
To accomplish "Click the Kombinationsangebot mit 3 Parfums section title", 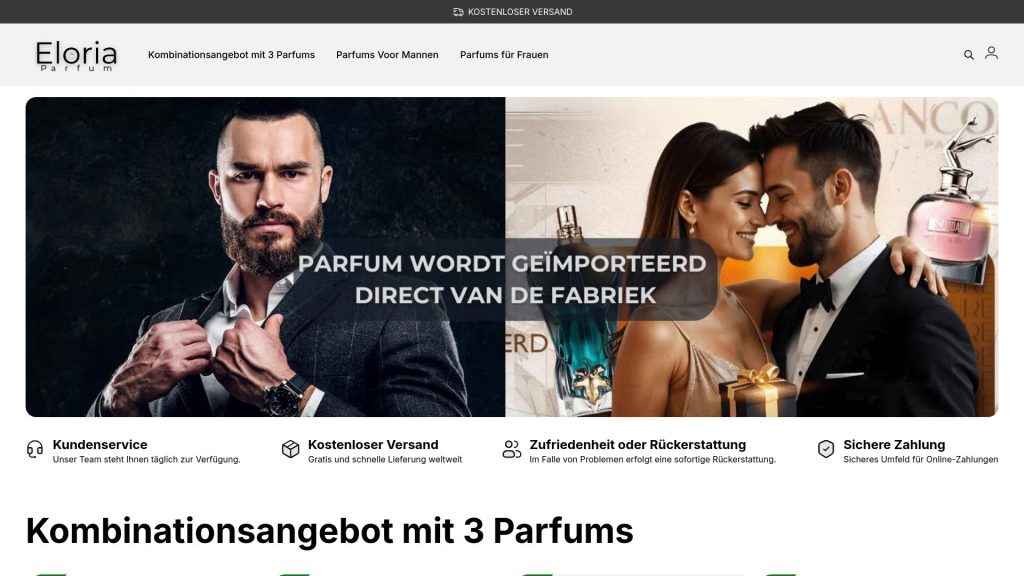I will pyautogui.click(x=330, y=530).
